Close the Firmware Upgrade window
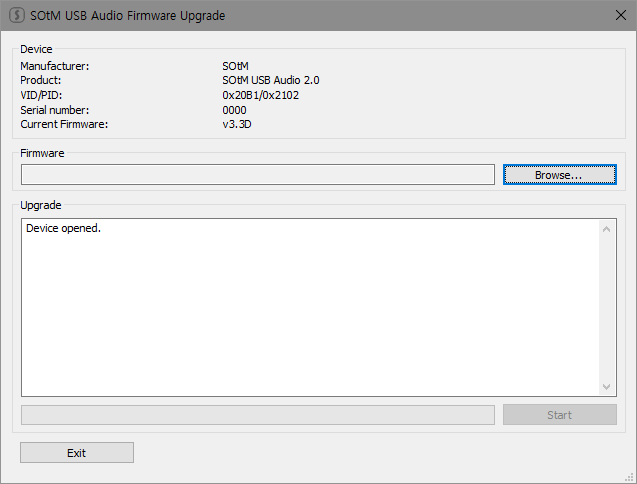 (x=619, y=16)
